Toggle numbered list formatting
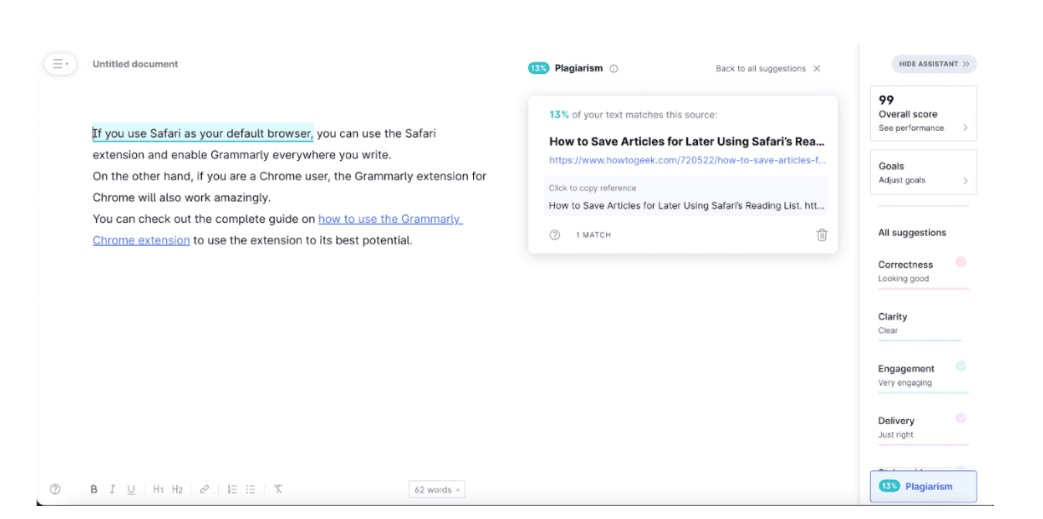1043x519 pixels. tap(232, 489)
